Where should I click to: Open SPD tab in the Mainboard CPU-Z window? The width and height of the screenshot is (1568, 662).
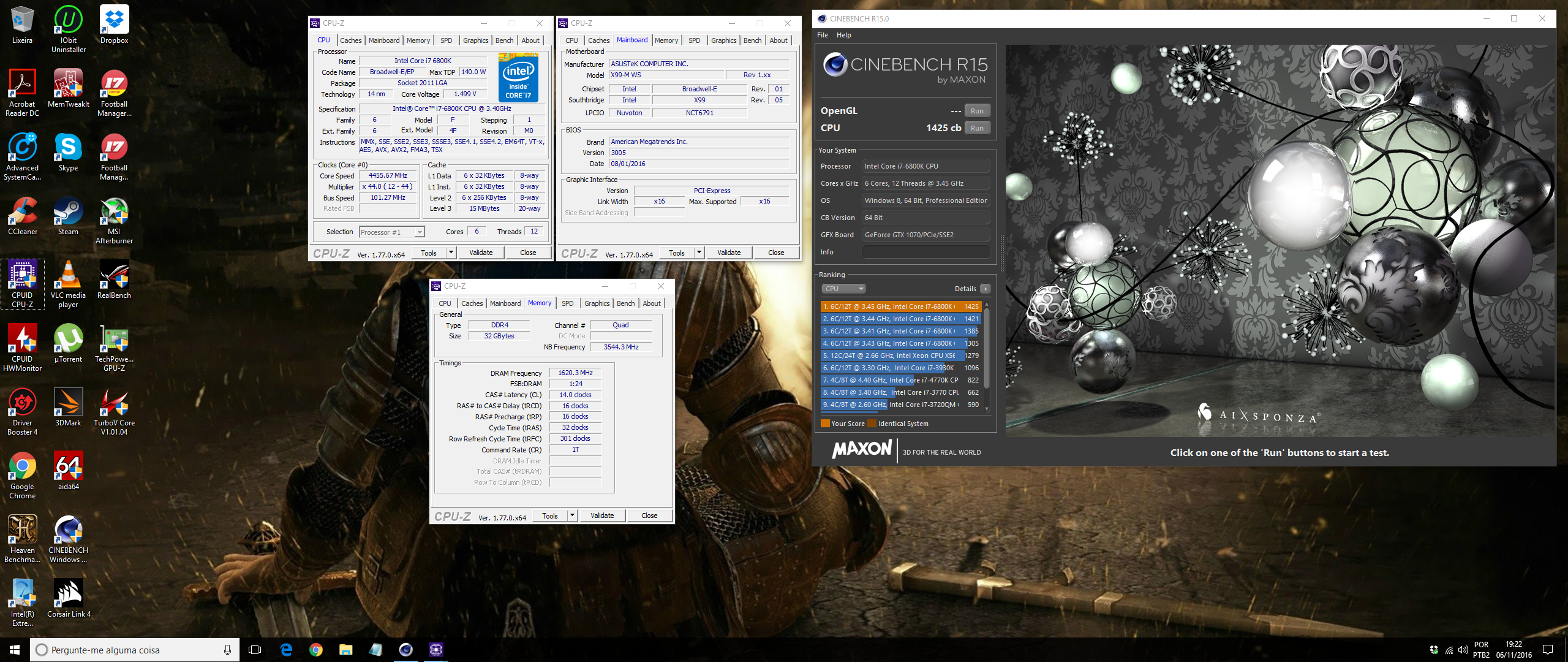click(694, 40)
